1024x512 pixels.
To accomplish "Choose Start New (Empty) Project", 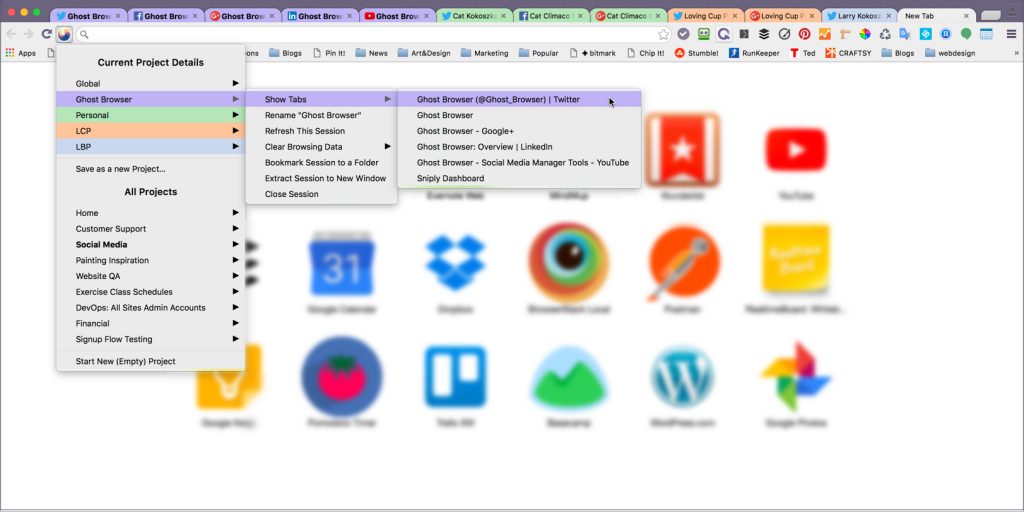I will click(x=151, y=361).
